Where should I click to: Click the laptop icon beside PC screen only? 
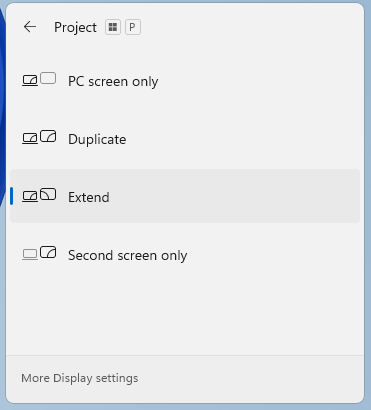[x=30, y=81]
